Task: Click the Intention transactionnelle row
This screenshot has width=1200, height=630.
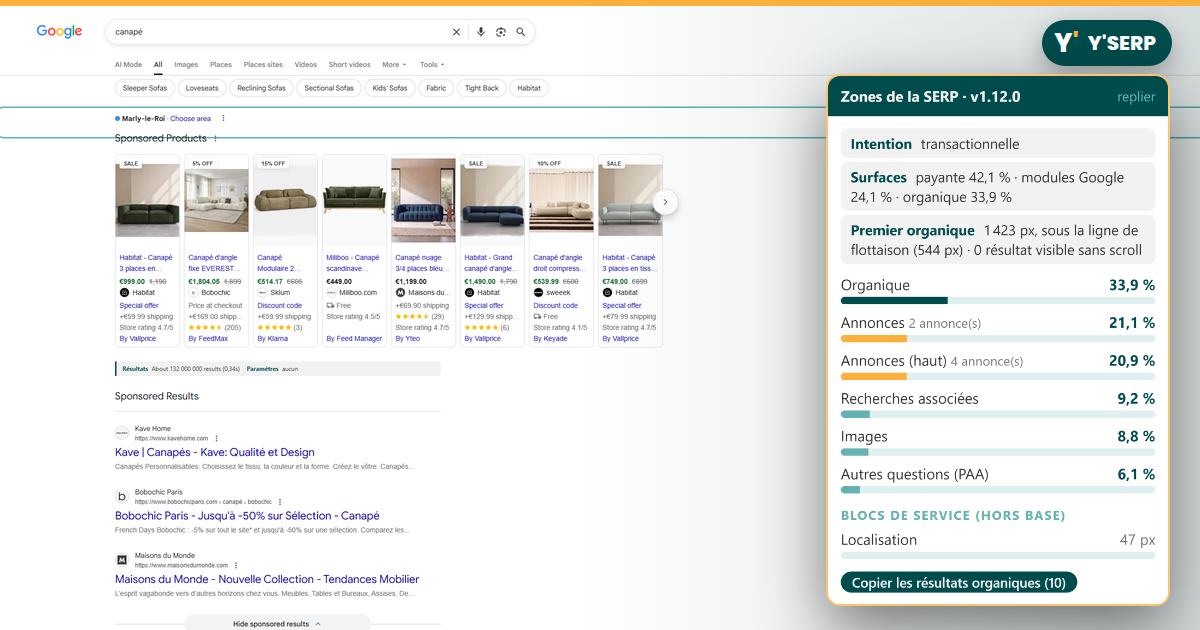Action: coord(998,144)
